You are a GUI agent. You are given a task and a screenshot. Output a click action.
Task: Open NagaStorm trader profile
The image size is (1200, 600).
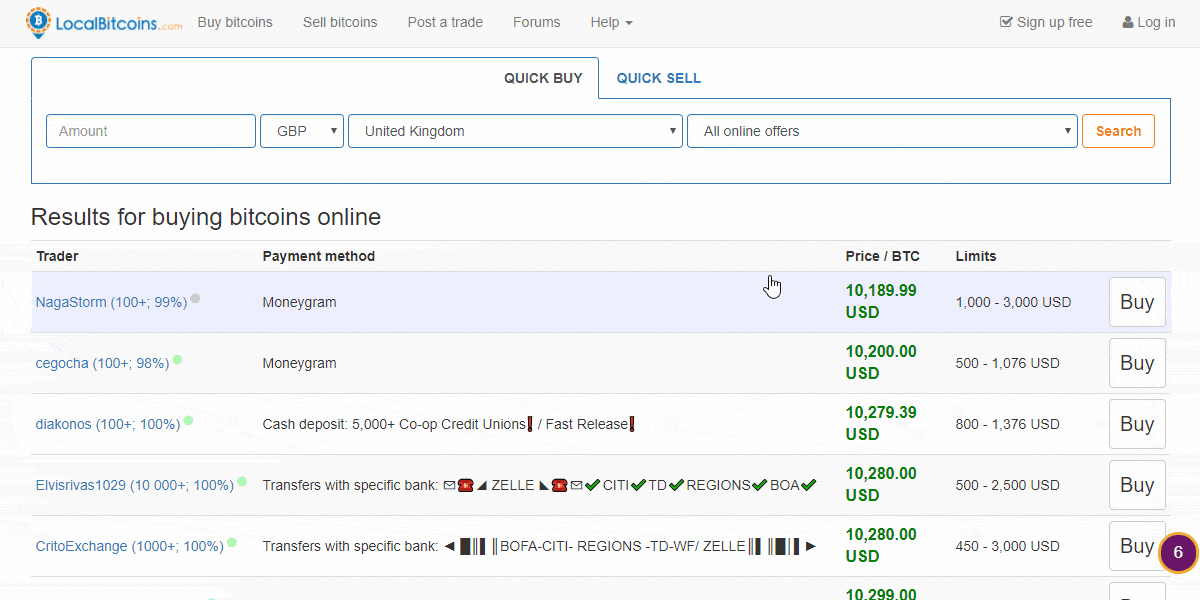click(111, 302)
